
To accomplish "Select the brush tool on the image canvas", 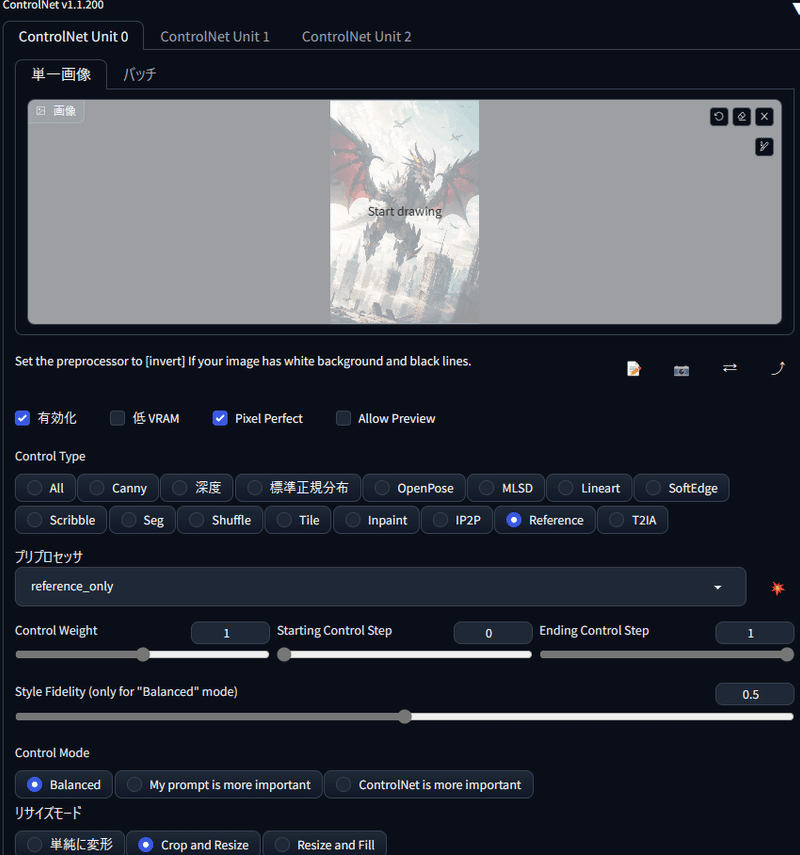I will 764,146.
